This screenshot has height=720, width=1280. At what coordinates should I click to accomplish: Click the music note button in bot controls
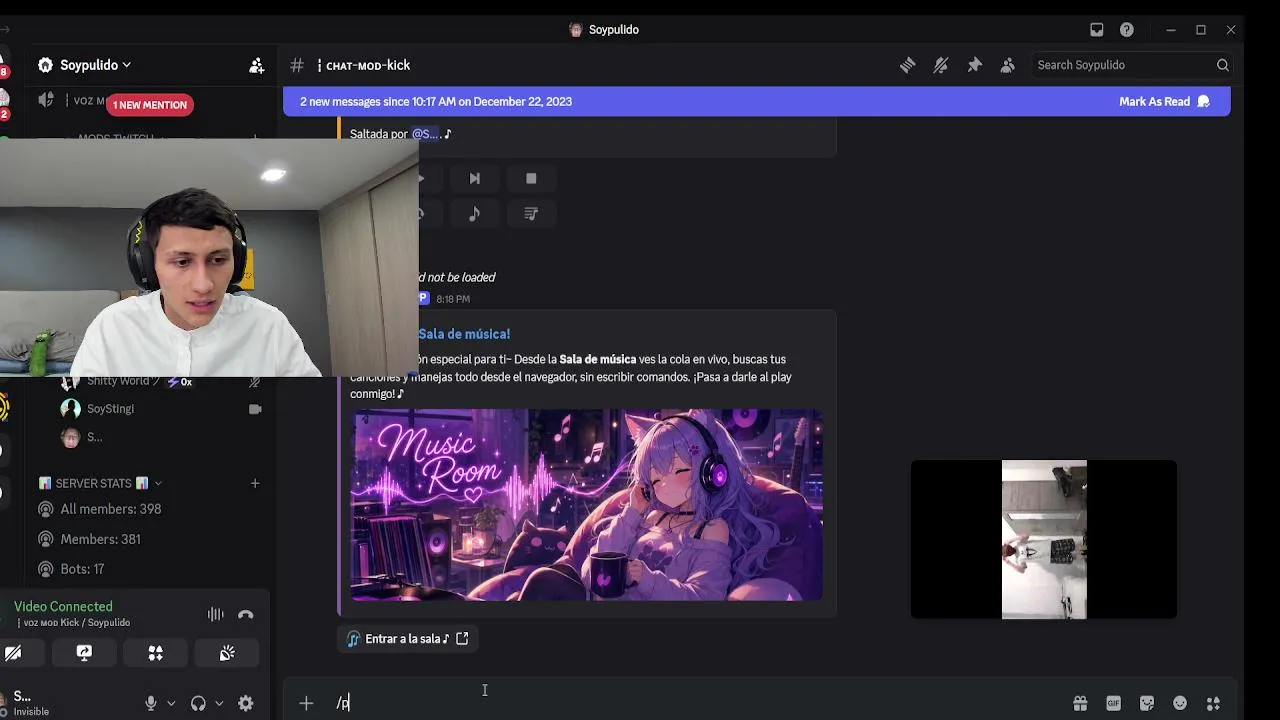coord(475,214)
